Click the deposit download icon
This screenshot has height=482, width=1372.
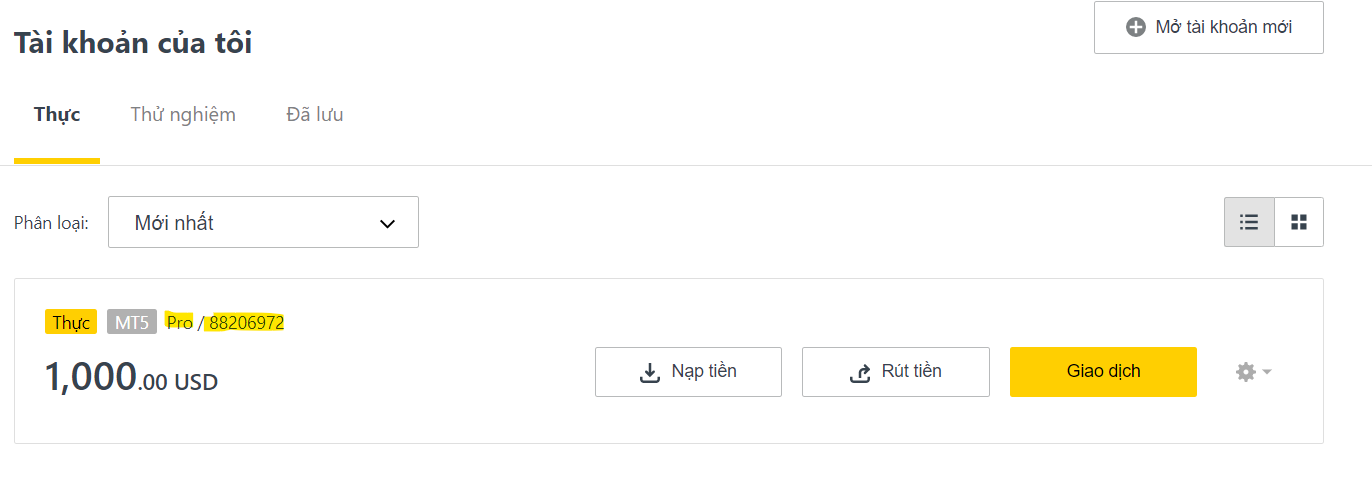[x=649, y=372]
